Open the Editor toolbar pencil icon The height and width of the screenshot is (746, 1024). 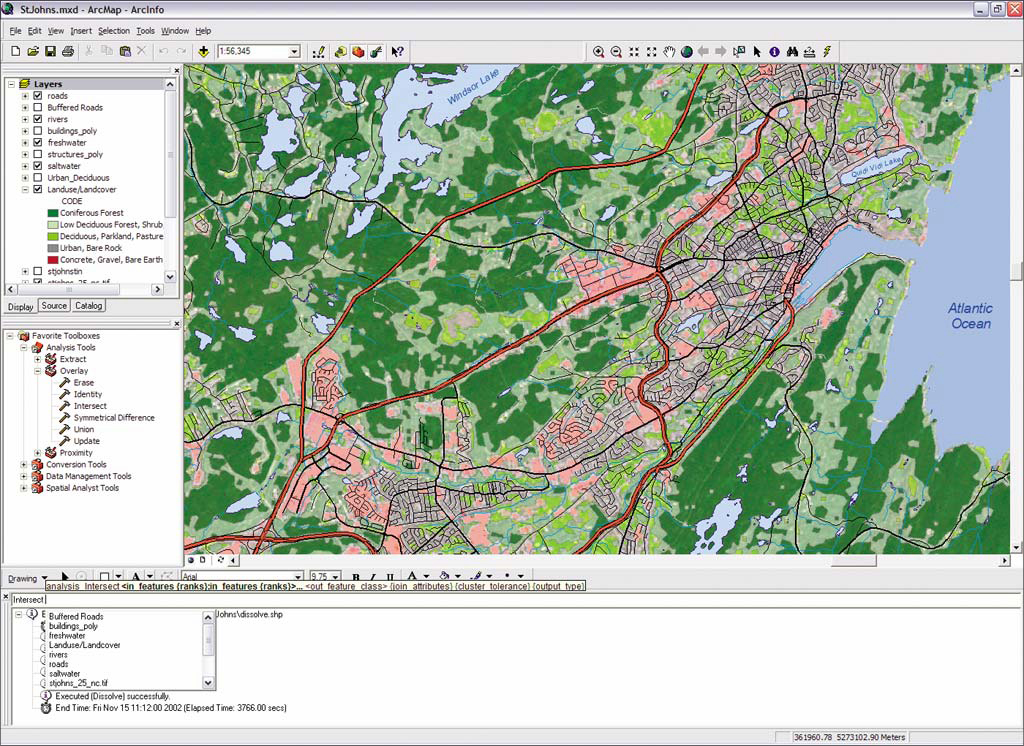pyautogui.click(x=319, y=52)
